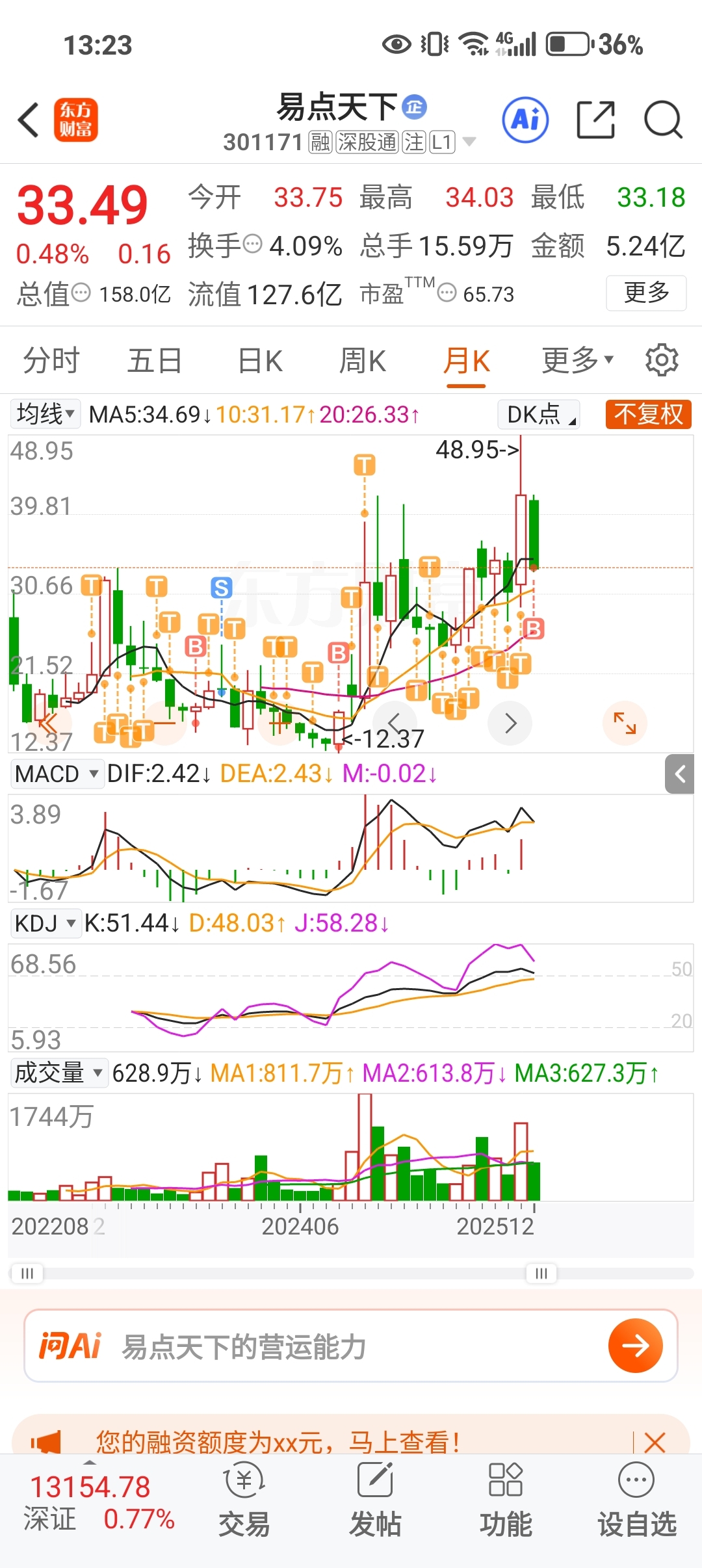Expand the stock tags dropdown arrow
The height and width of the screenshot is (1568, 702).
coord(469,142)
